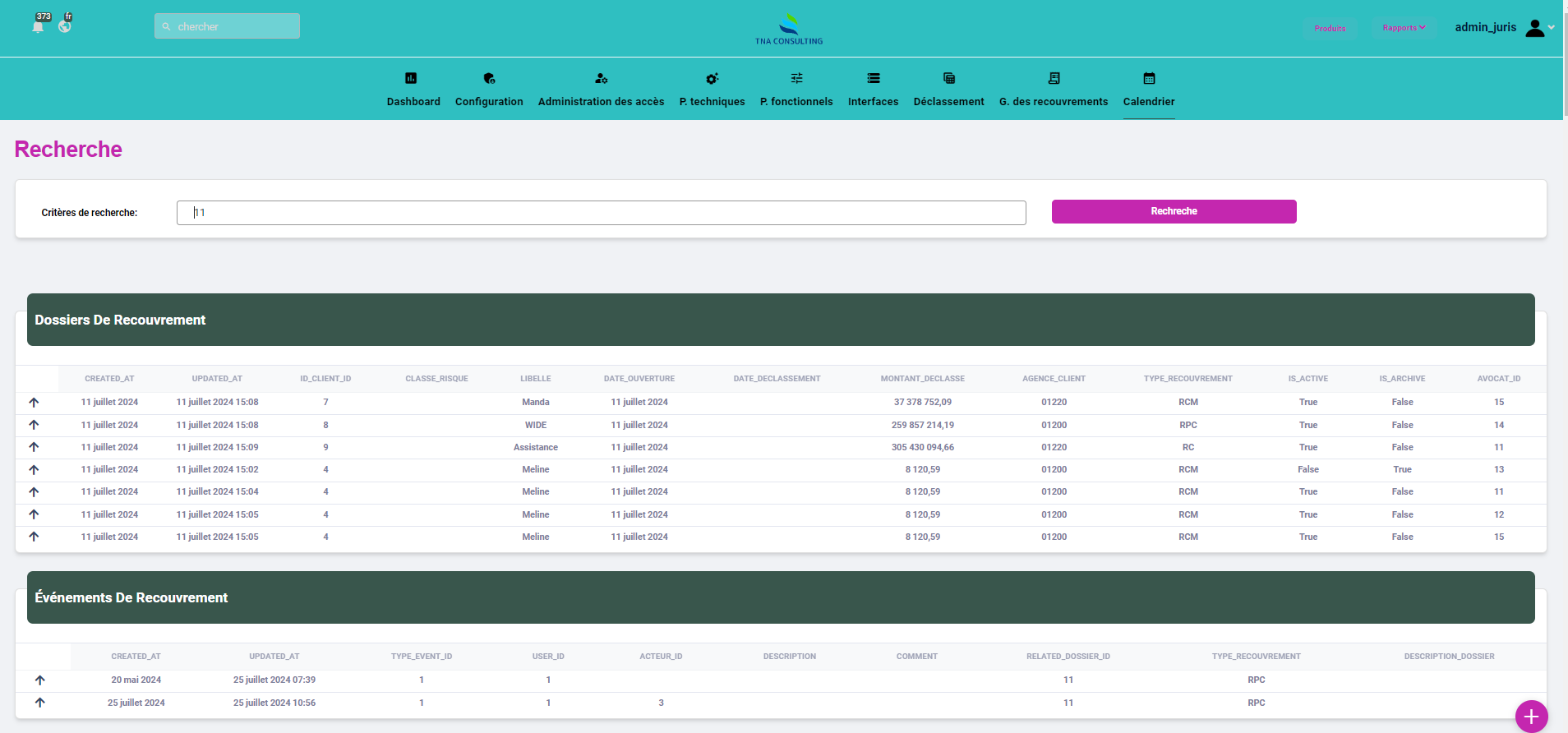Select P. fonctionnels sliders icon
This screenshot has height=733, width=1568.
(x=796, y=79)
